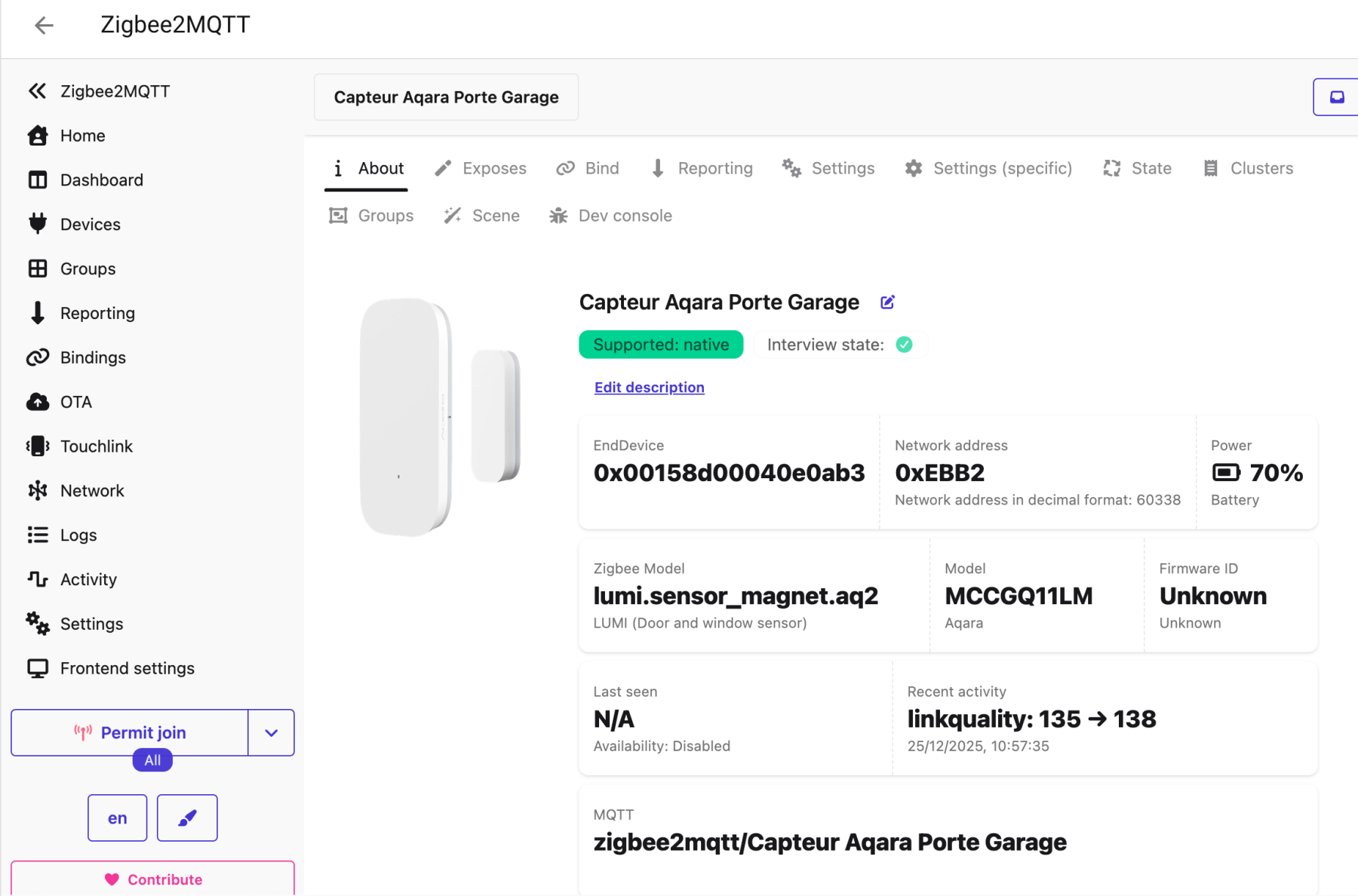This screenshot has width=1358, height=896.
Task: Click the top-right panel icon button
Action: click(x=1336, y=97)
